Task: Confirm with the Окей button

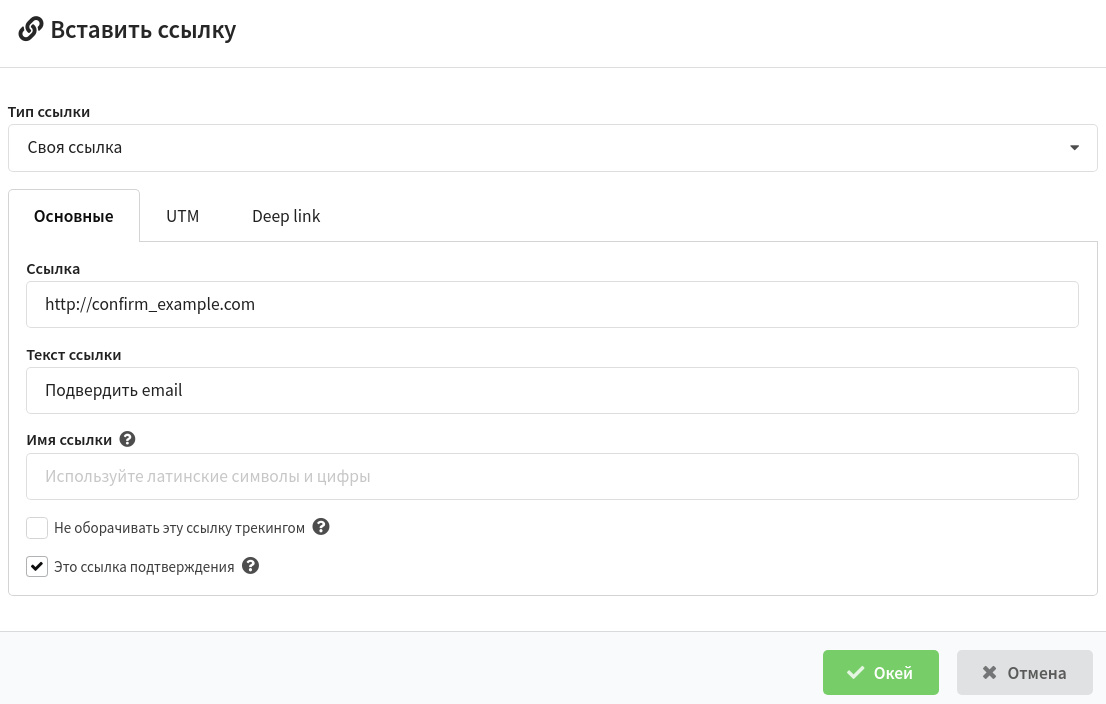Action: (880, 673)
